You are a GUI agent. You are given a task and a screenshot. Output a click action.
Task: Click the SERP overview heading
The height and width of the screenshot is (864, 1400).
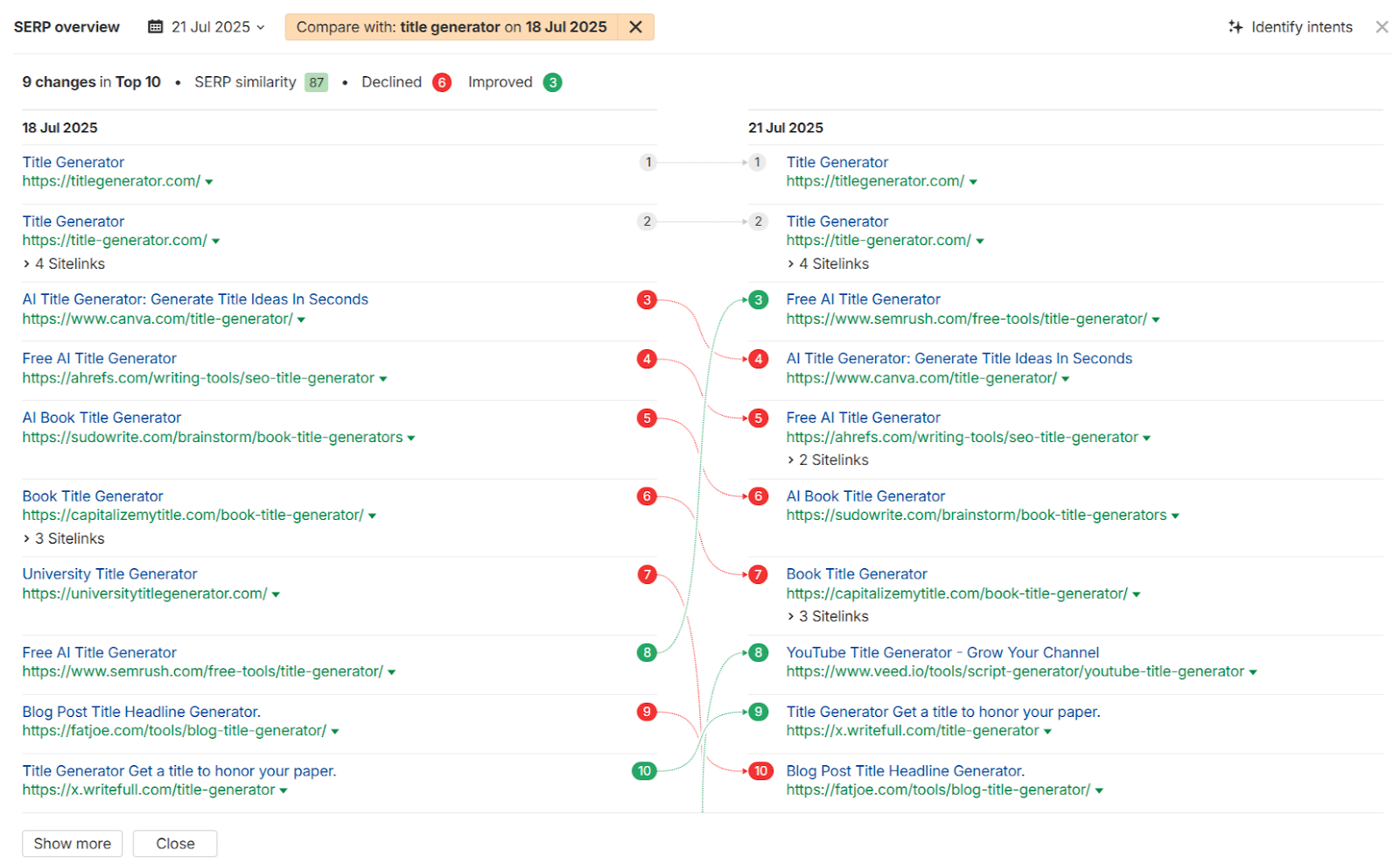coord(66,26)
